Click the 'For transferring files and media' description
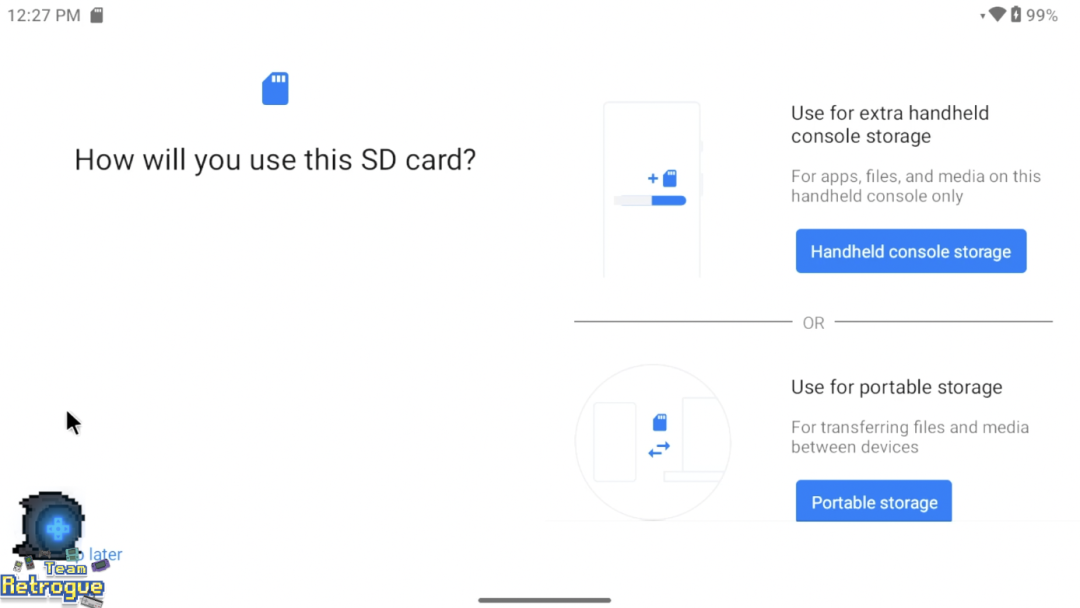The image size is (1080, 608). click(x=909, y=437)
